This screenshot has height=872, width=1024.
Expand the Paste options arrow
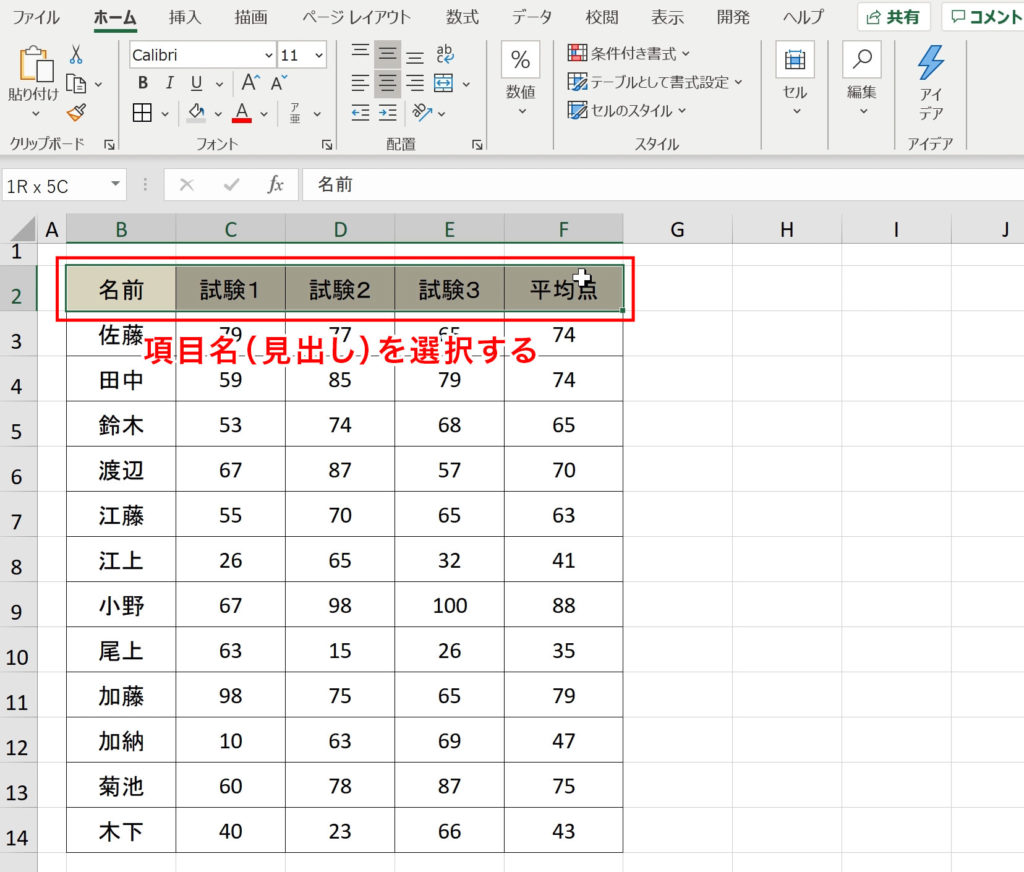[35, 114]
